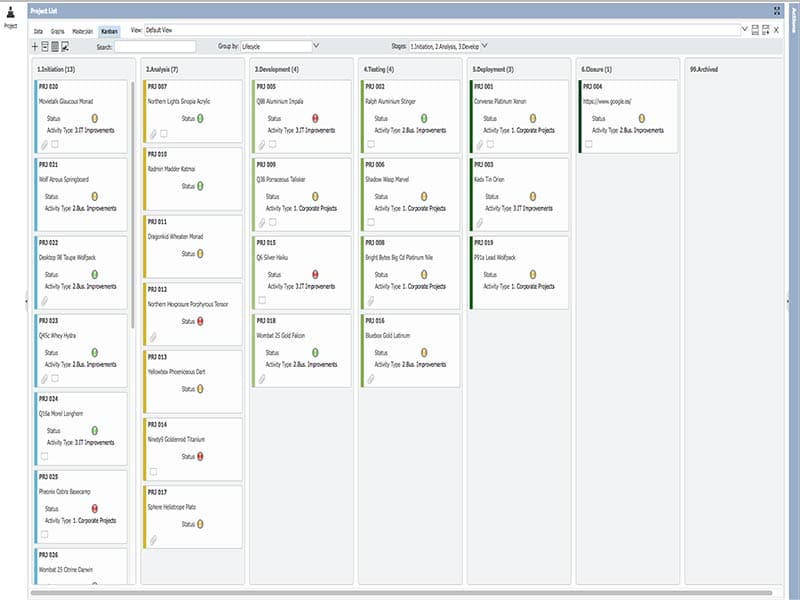
Task: Open attachments paperclip on PRJ 018 card
Action: coord(262,379)
